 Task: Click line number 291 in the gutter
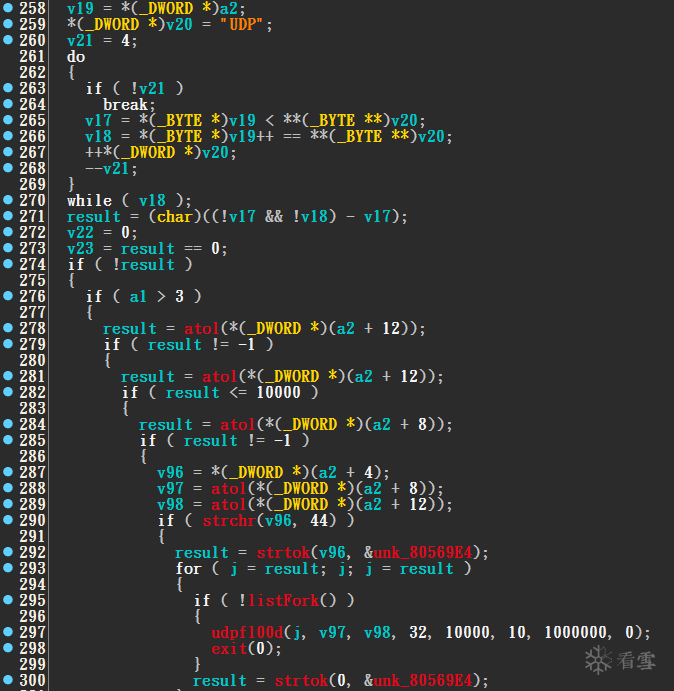click(32, 536)
